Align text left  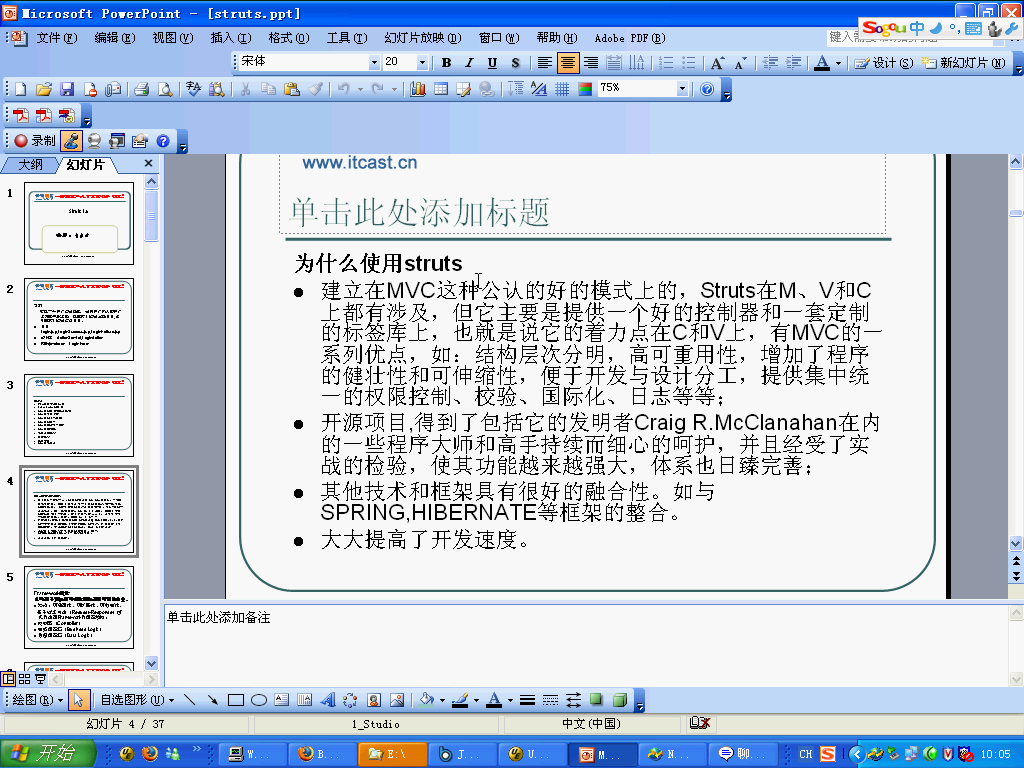coord(544,63)
